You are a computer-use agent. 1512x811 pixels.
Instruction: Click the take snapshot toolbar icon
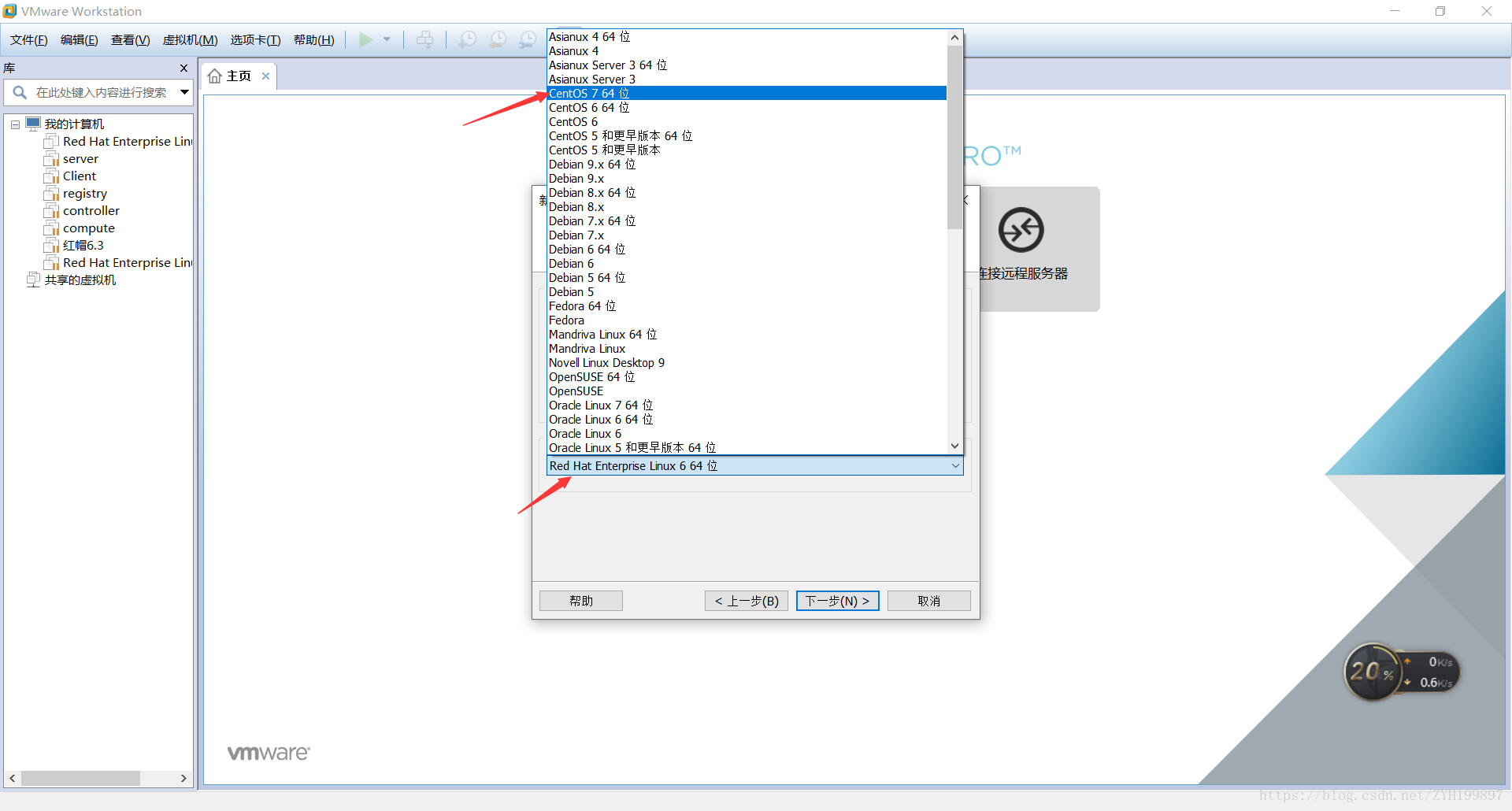click(468, 39)
